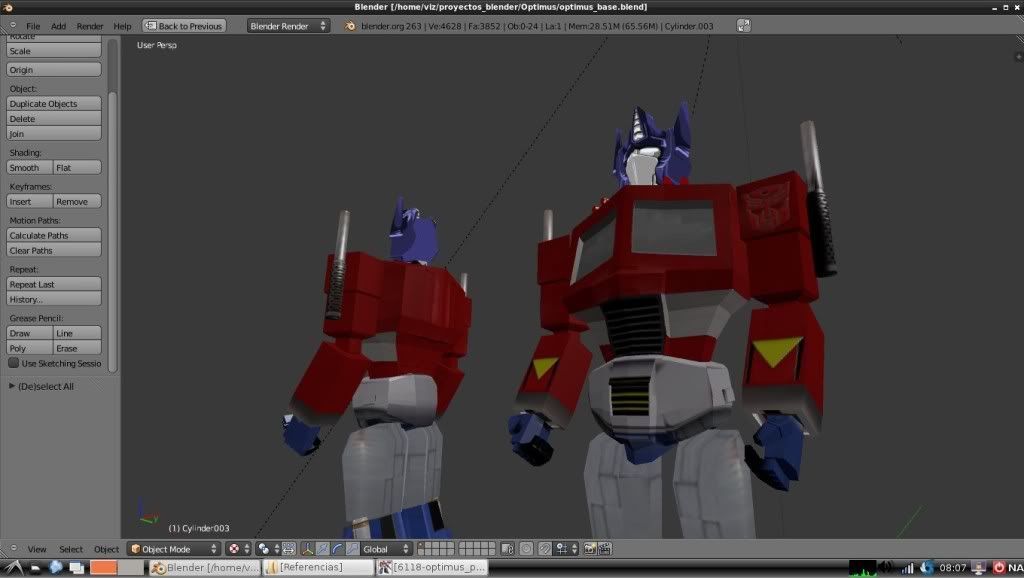
Task: Click the Blender logo icon in info header
Action: (350, 26)
